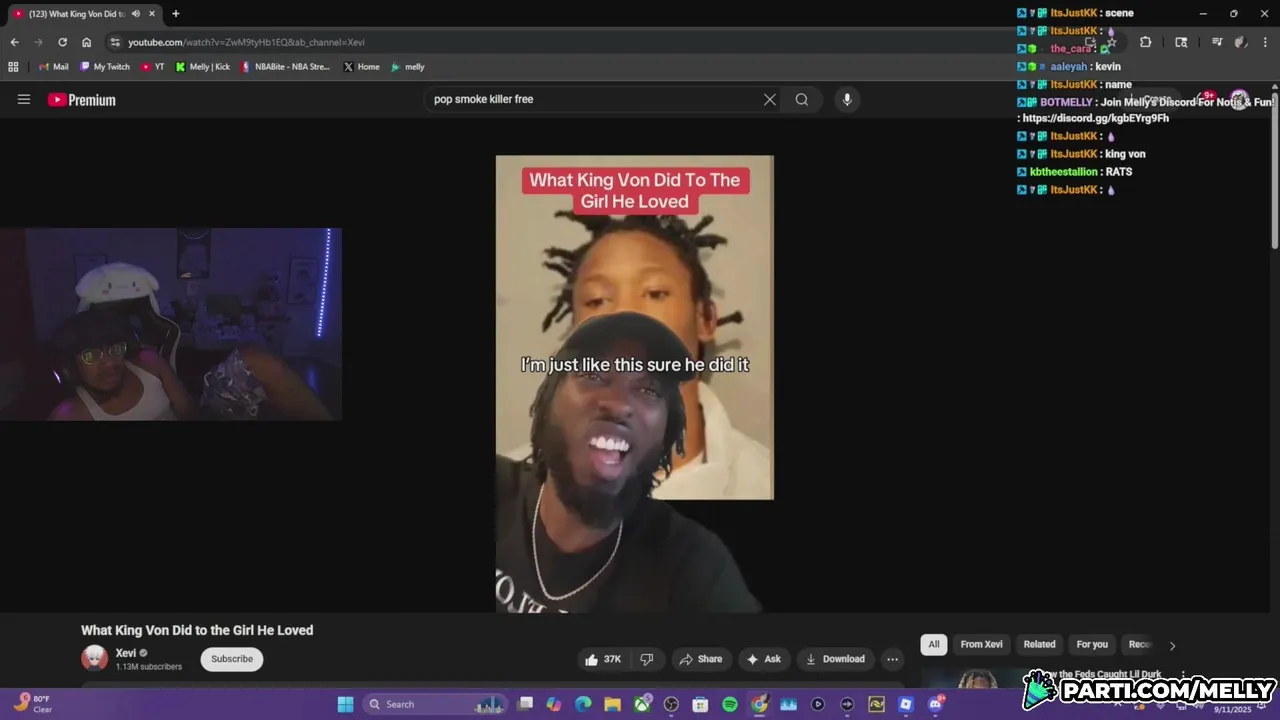This screenshot has width=1280, height=720.
Task: Launch Spotify from the taskbar
Action: (730, 704)
